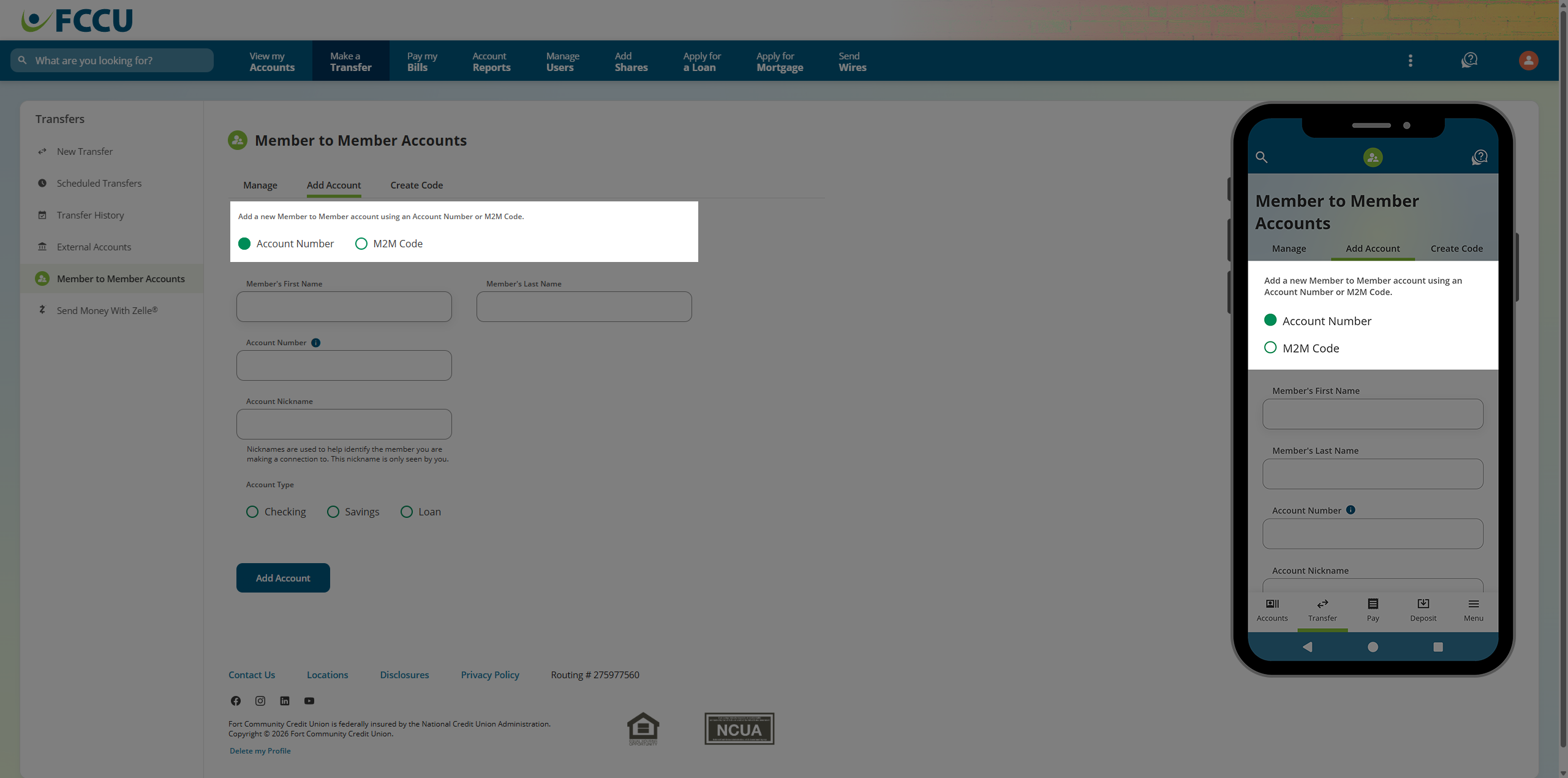Image resolution: width=1568 pixels, height=778 pixels.
Task: Select M2M Code radio in phone preview
Action: tap(1270, 348)
